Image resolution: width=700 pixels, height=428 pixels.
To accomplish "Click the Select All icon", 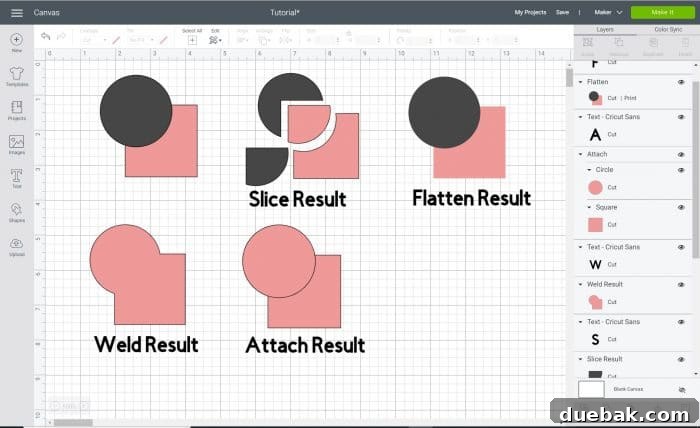I will coord(192,40).
